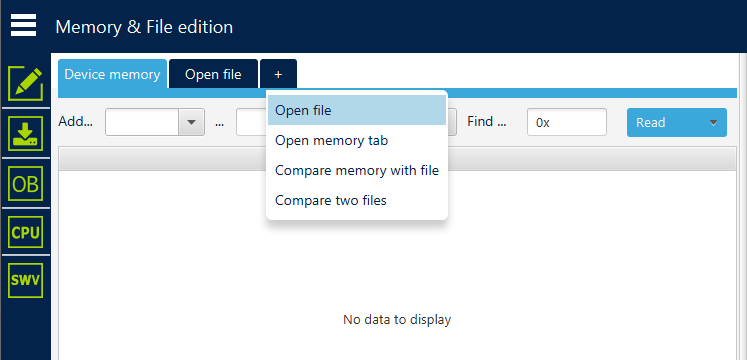Switch to the Device memory tab
The image size is (747, 360).
click(112, 74)
